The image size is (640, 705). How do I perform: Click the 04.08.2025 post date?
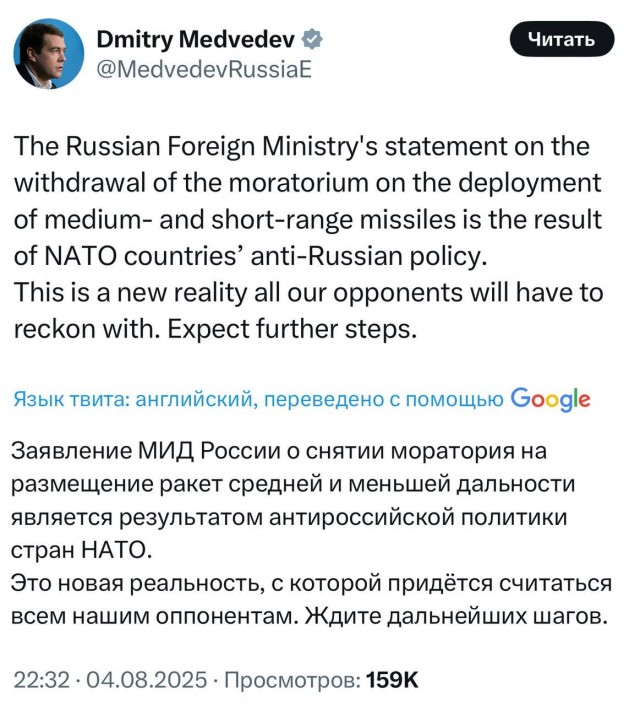[x=146, y=679]
